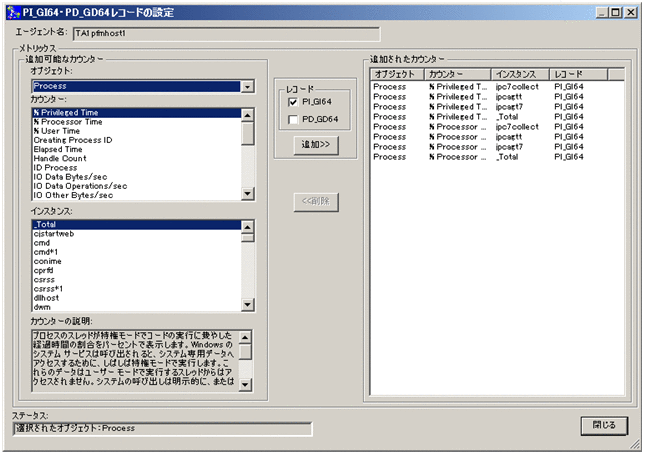Click the instance list scroll-up arrow

(x=247, y=227)
